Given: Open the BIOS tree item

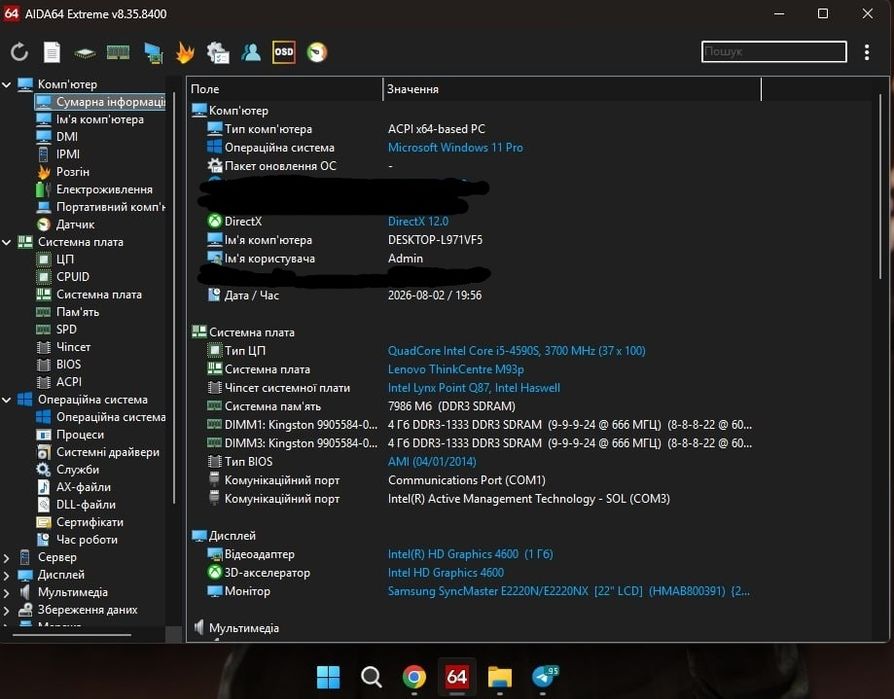Looking at the screenshot, I should 58,365.
